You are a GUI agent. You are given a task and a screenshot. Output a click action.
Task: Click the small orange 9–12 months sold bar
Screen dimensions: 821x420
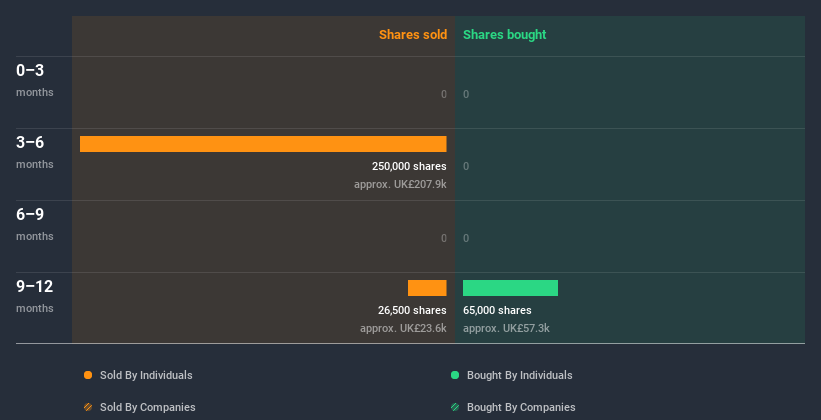coord(427,288)
